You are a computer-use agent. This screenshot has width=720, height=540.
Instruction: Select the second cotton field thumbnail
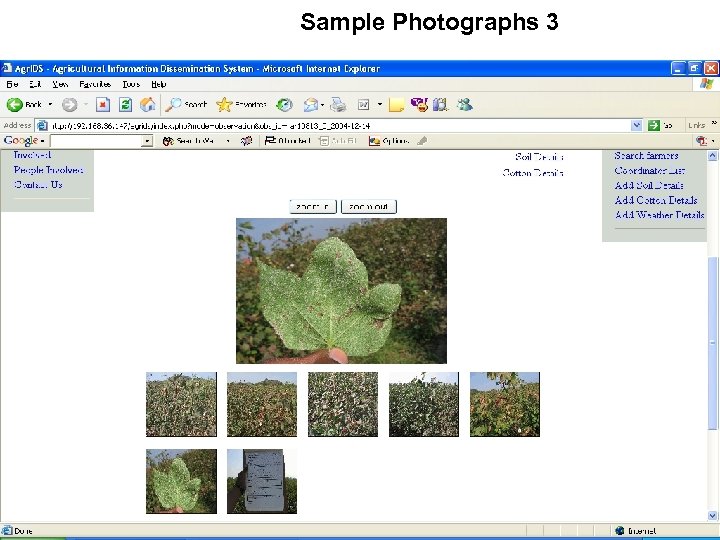point(262,404)
